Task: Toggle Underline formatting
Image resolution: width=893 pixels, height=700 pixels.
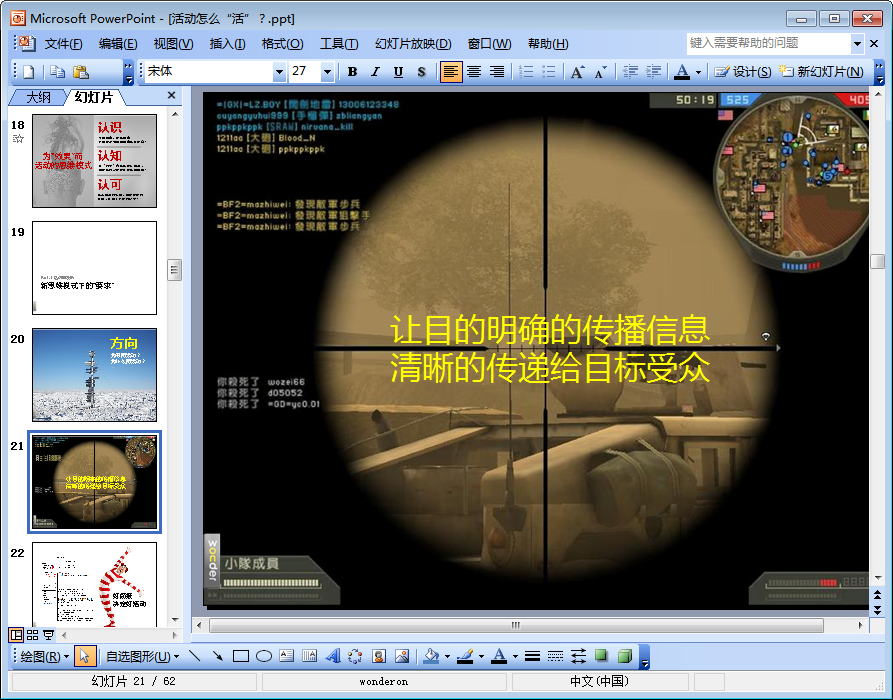Action: click(398, 72)
